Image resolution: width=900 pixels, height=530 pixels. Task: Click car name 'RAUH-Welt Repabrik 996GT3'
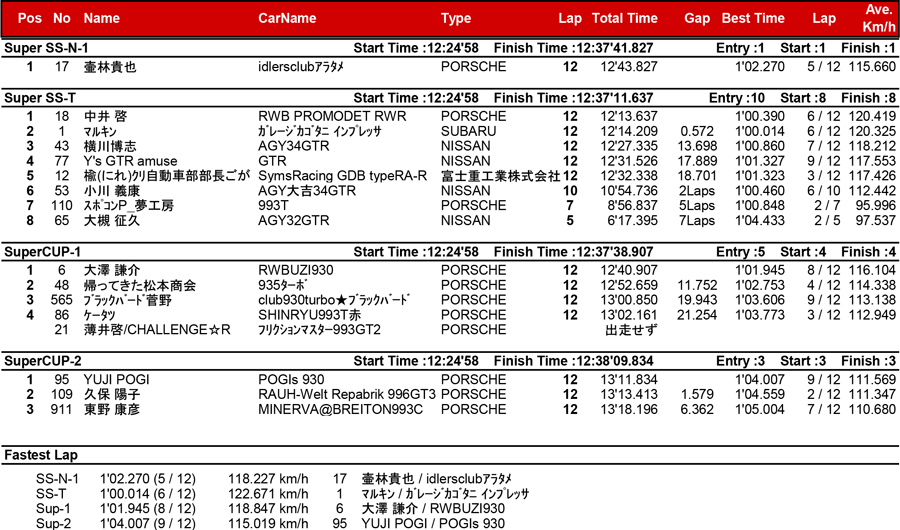coord(347,395)
